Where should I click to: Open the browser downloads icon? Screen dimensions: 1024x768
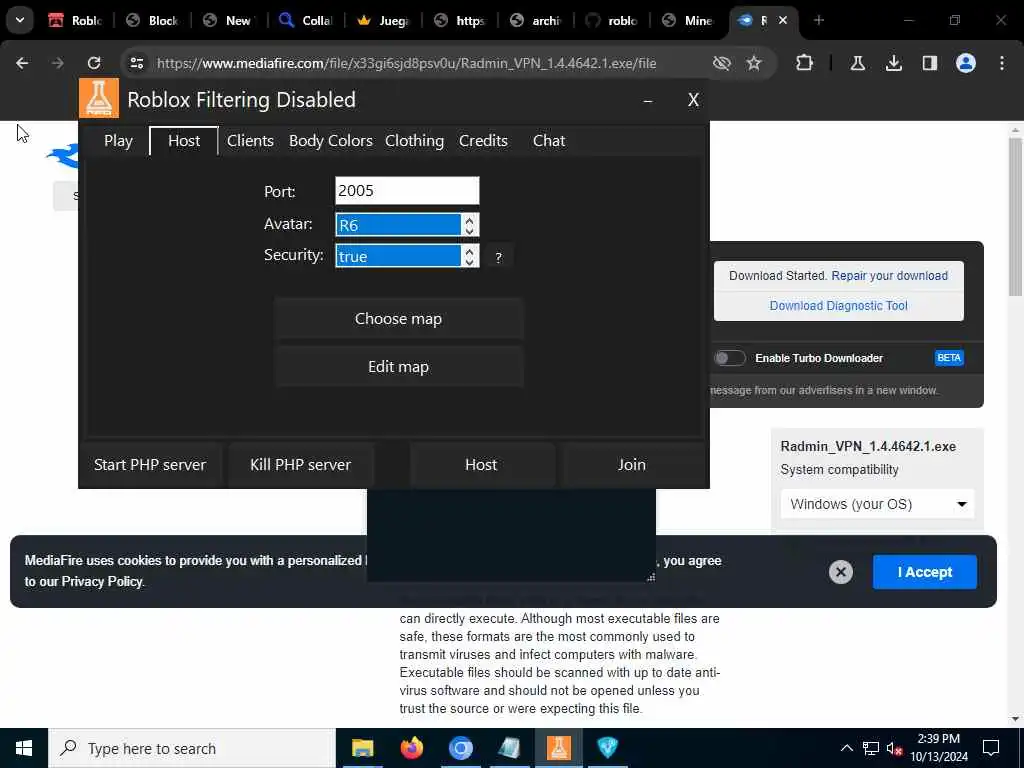point(893,63)
